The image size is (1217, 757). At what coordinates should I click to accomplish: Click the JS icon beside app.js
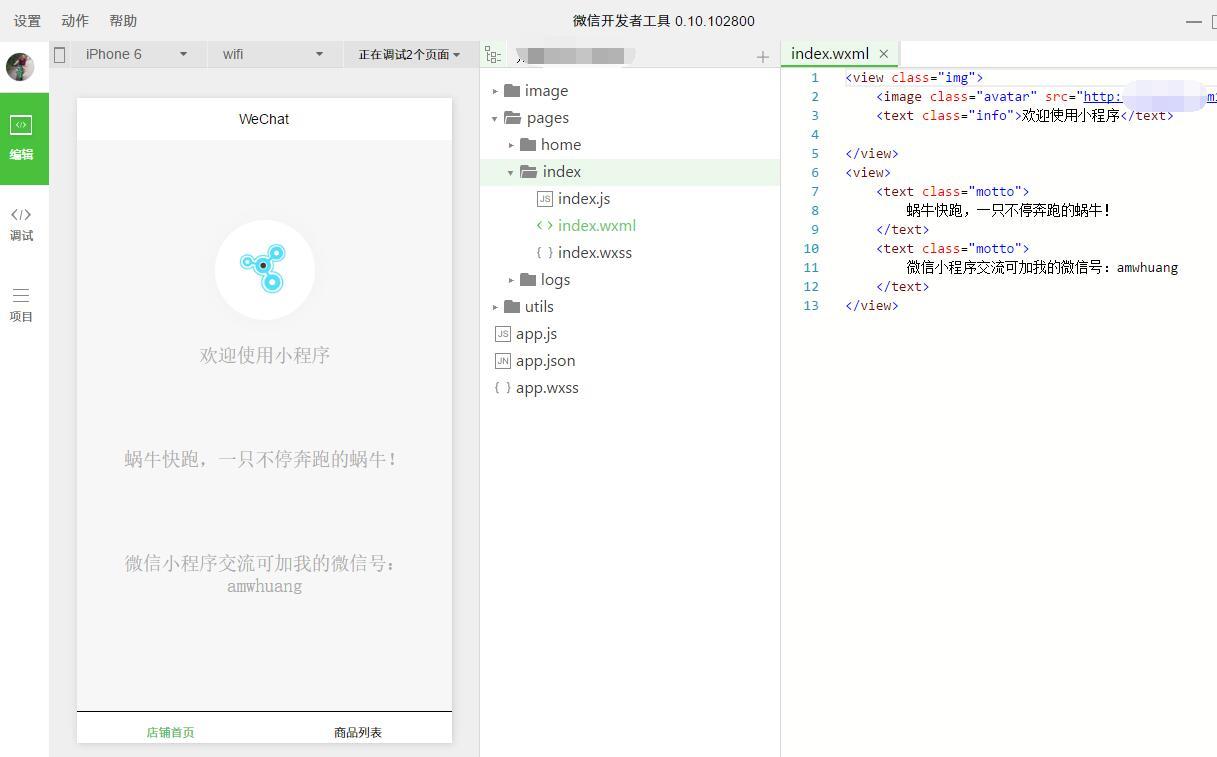[x=503, y=334]
